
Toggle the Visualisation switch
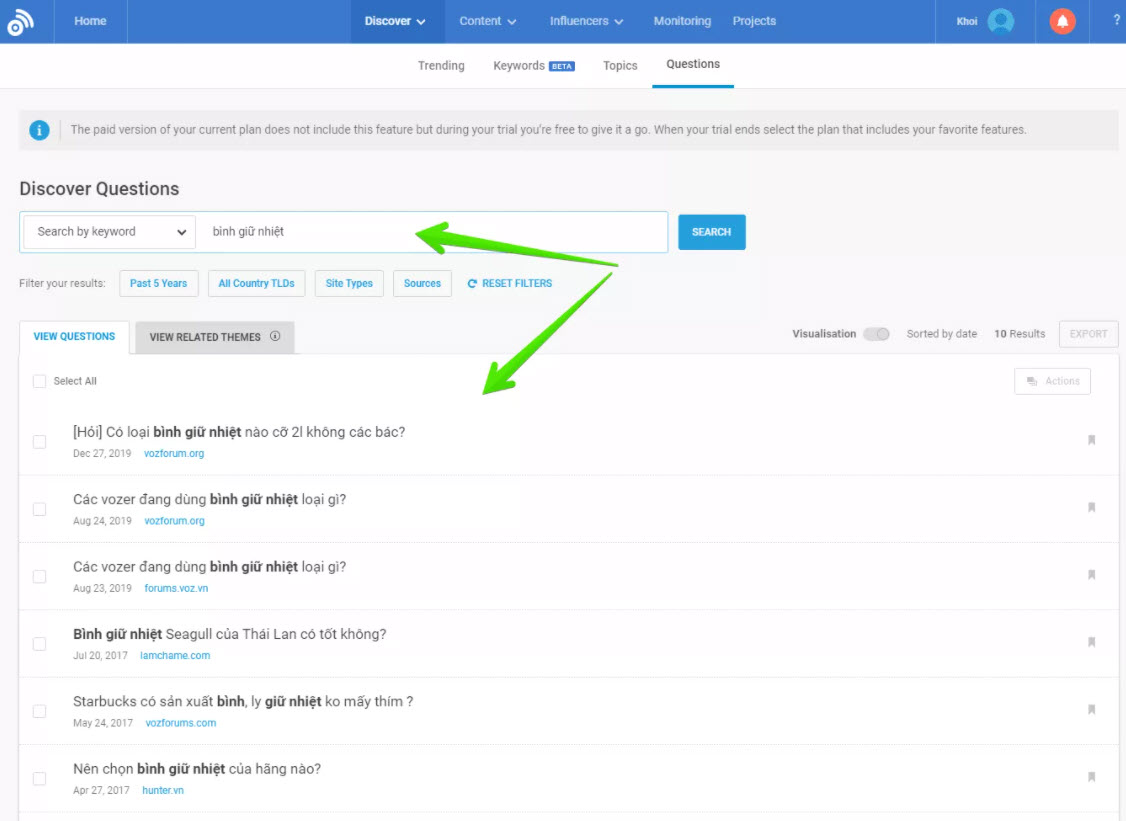(x=876, y=334)
